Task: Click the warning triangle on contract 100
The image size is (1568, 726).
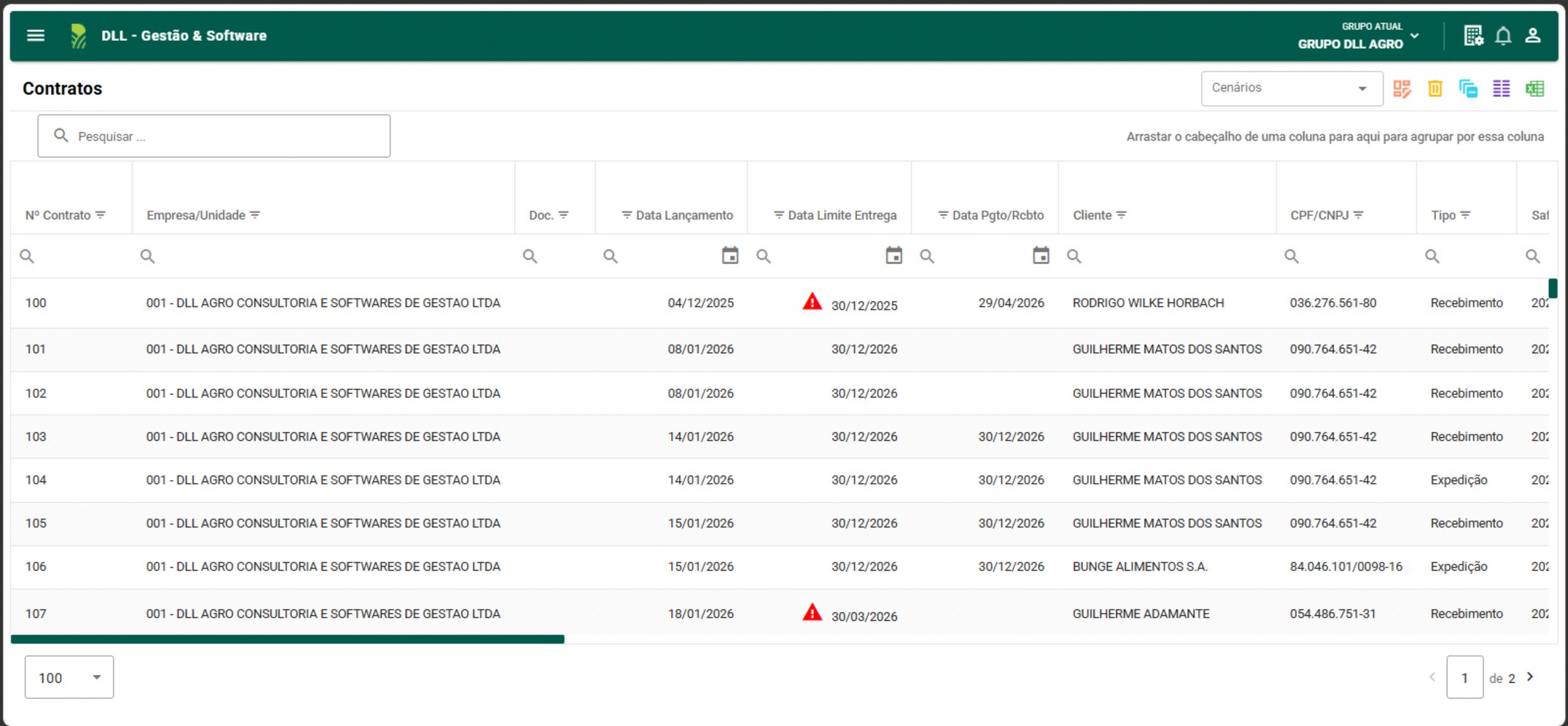Action: pyautogui.click(x=812, y=301)
